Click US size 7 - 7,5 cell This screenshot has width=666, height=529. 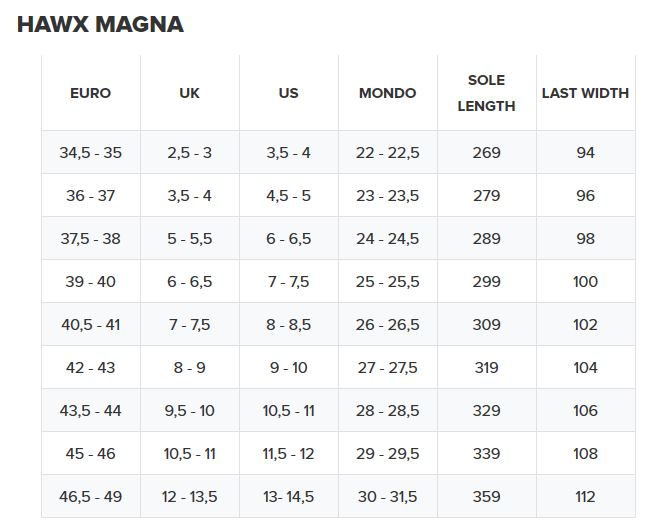tap(288, 282)
